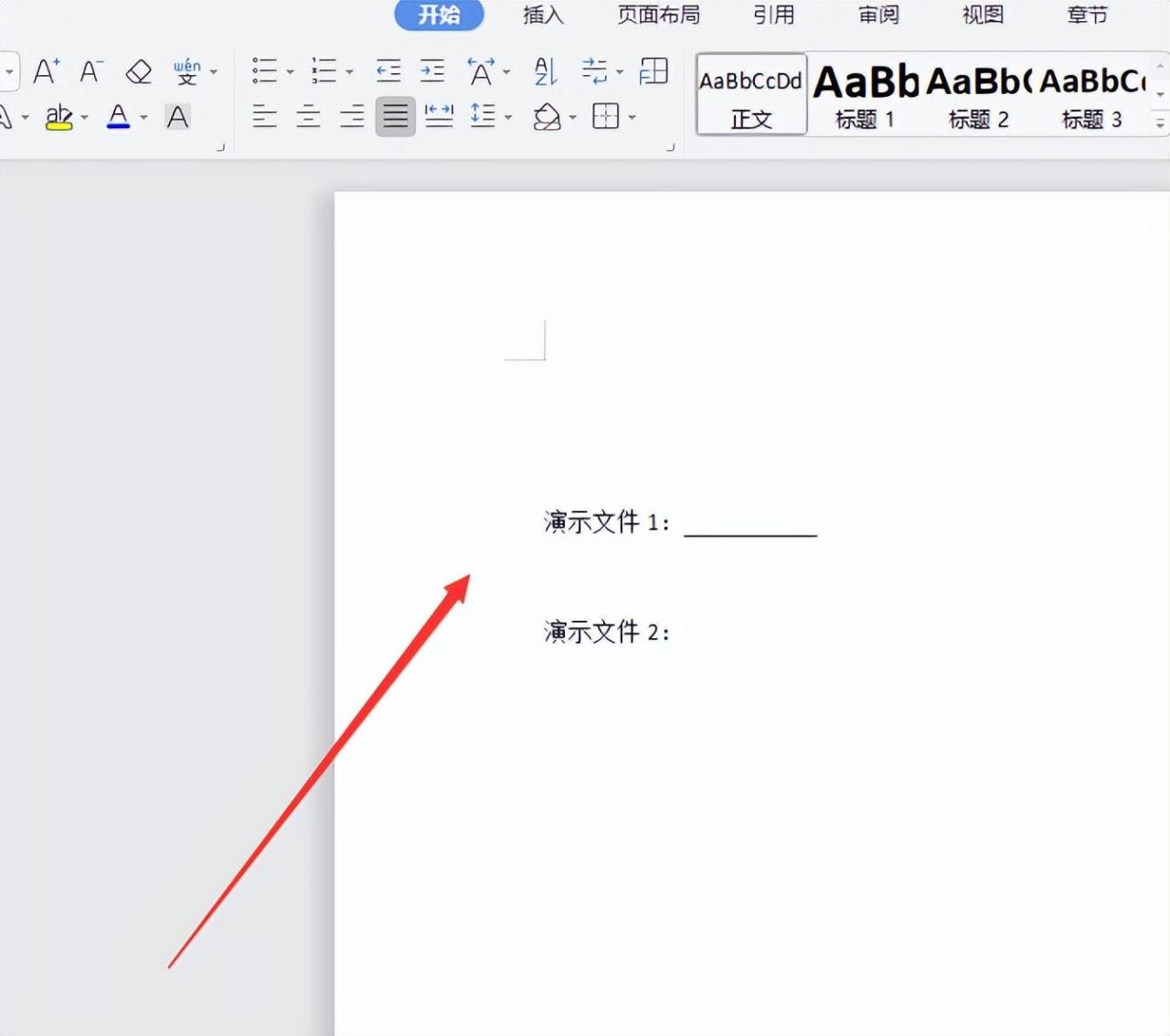This screenshot has height=1036, width=1170.
Task: Open the paragraph settings dialog launcher
Action: pyautogui.click(x=670, y=147)
